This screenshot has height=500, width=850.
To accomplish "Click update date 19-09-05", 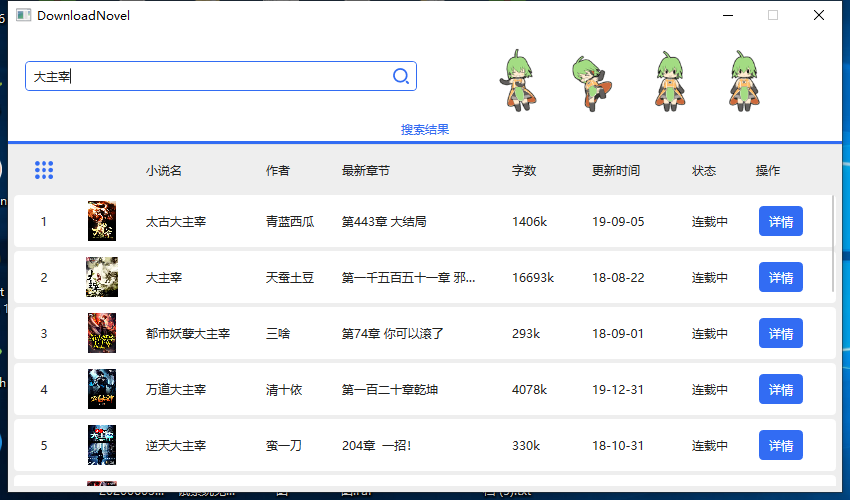I will point(618,222).
